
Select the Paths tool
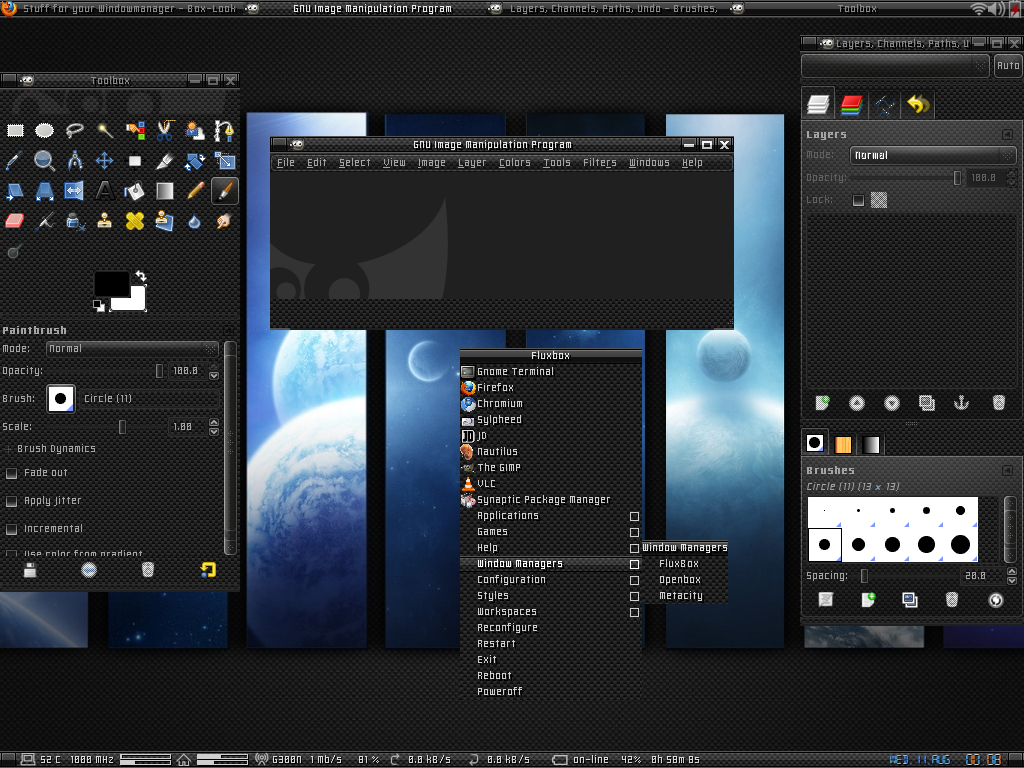[225, 131]
